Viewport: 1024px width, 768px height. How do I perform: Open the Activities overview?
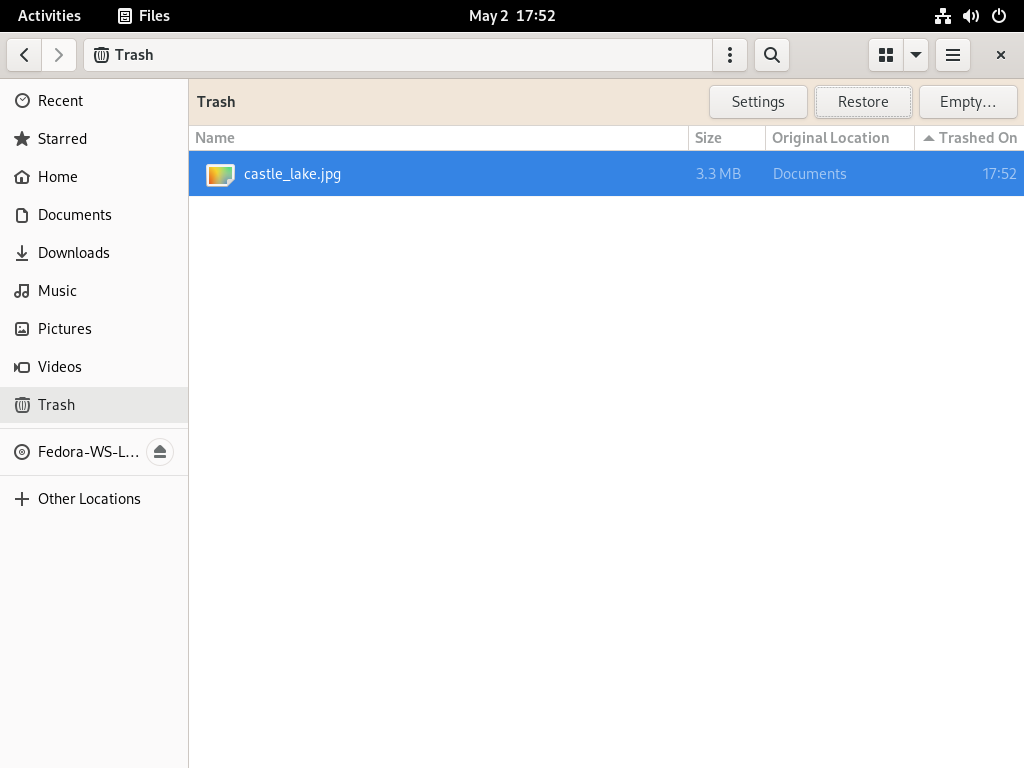(50, 16)
